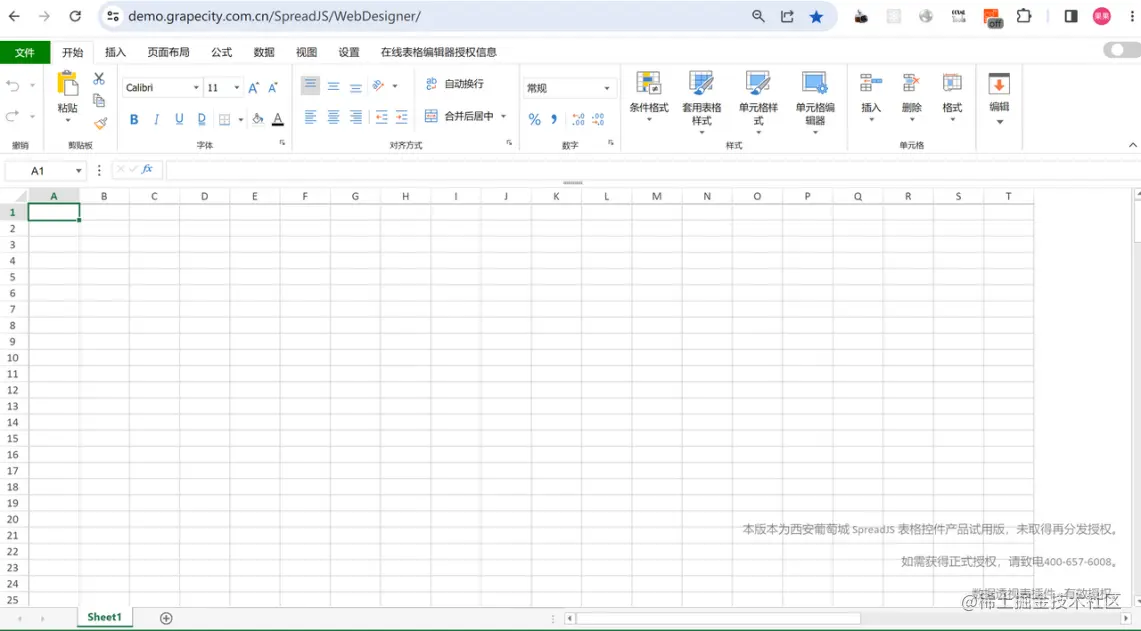Image resolution: width=1141 pixels, height=631 pixels.
Task: Open the number format 常规 dropdown
Action: pos(607,89)
